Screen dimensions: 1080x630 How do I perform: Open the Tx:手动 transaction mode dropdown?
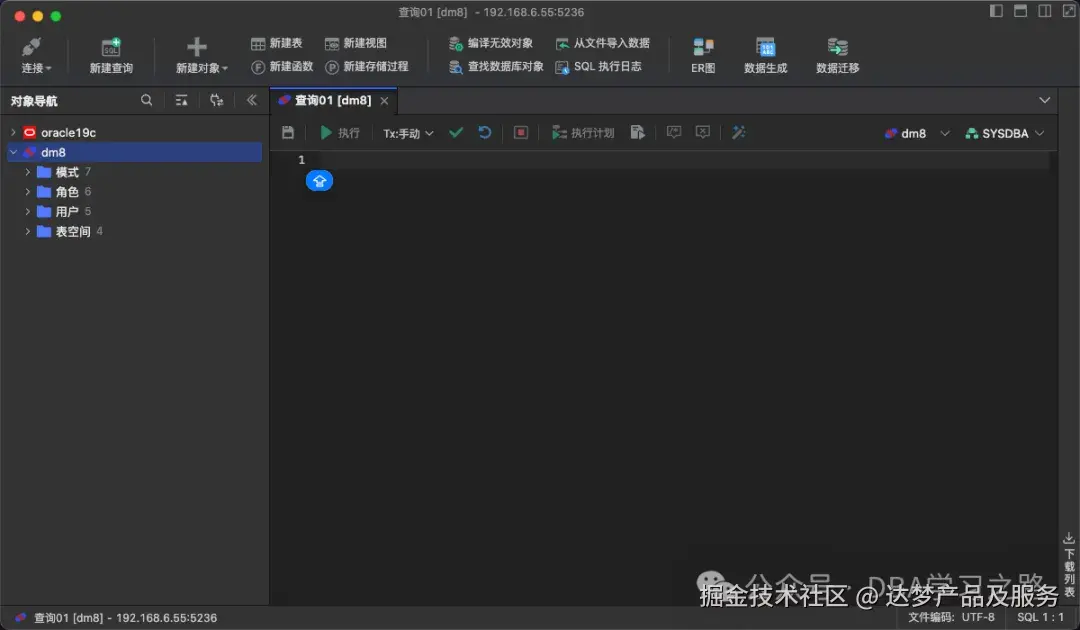click(408, 132)
